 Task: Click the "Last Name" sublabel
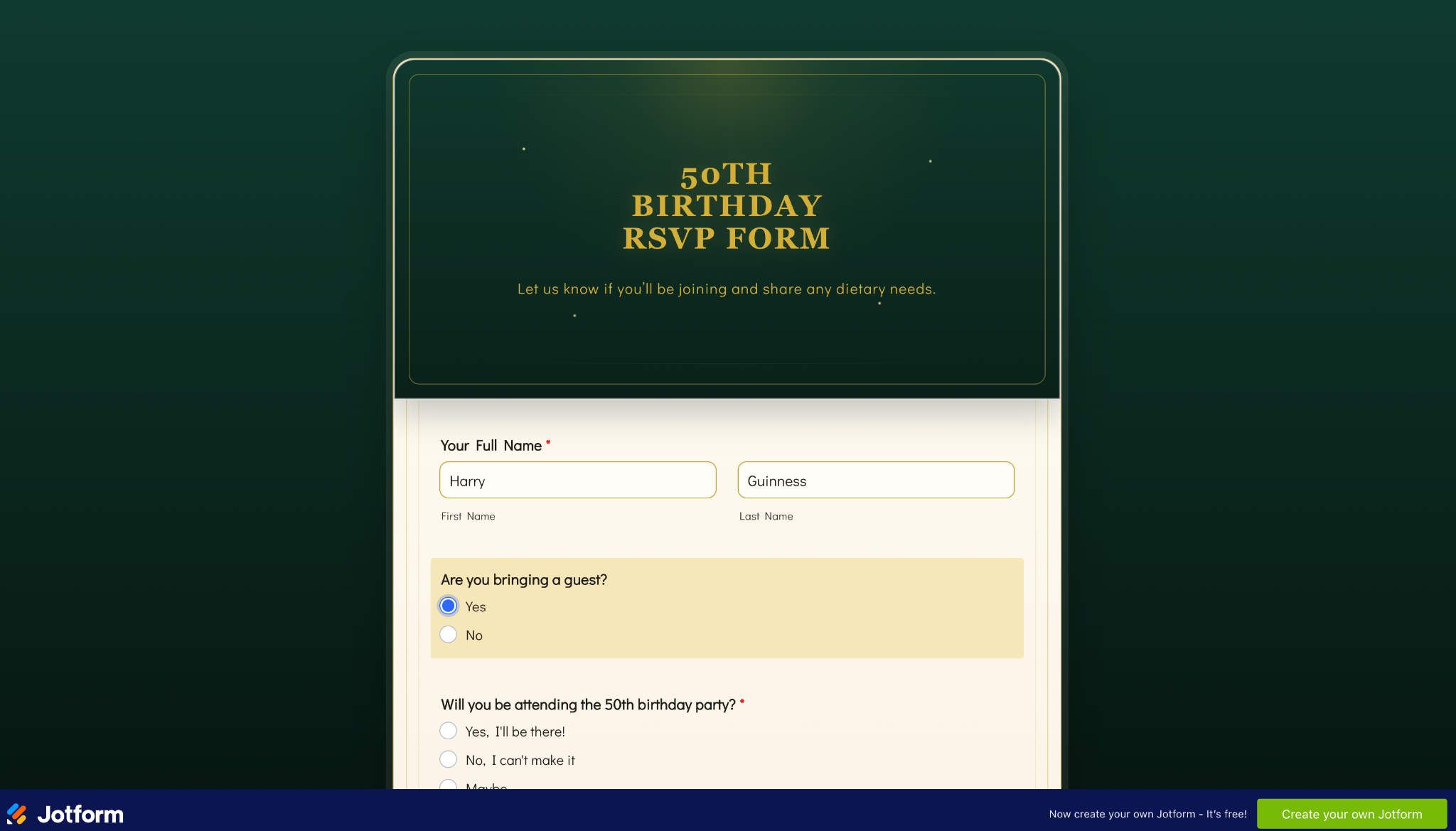point(766,517)
